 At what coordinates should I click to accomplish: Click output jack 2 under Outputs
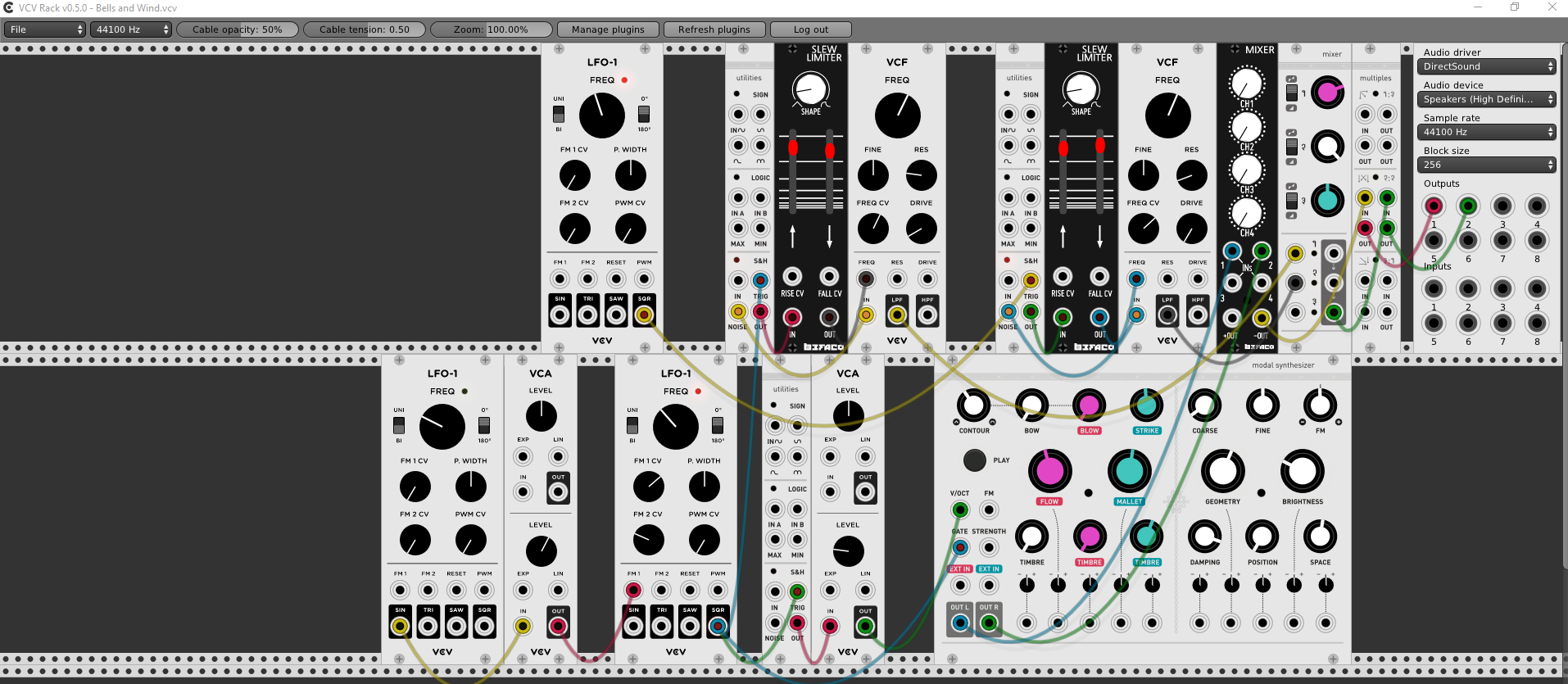pos(1468,206)
